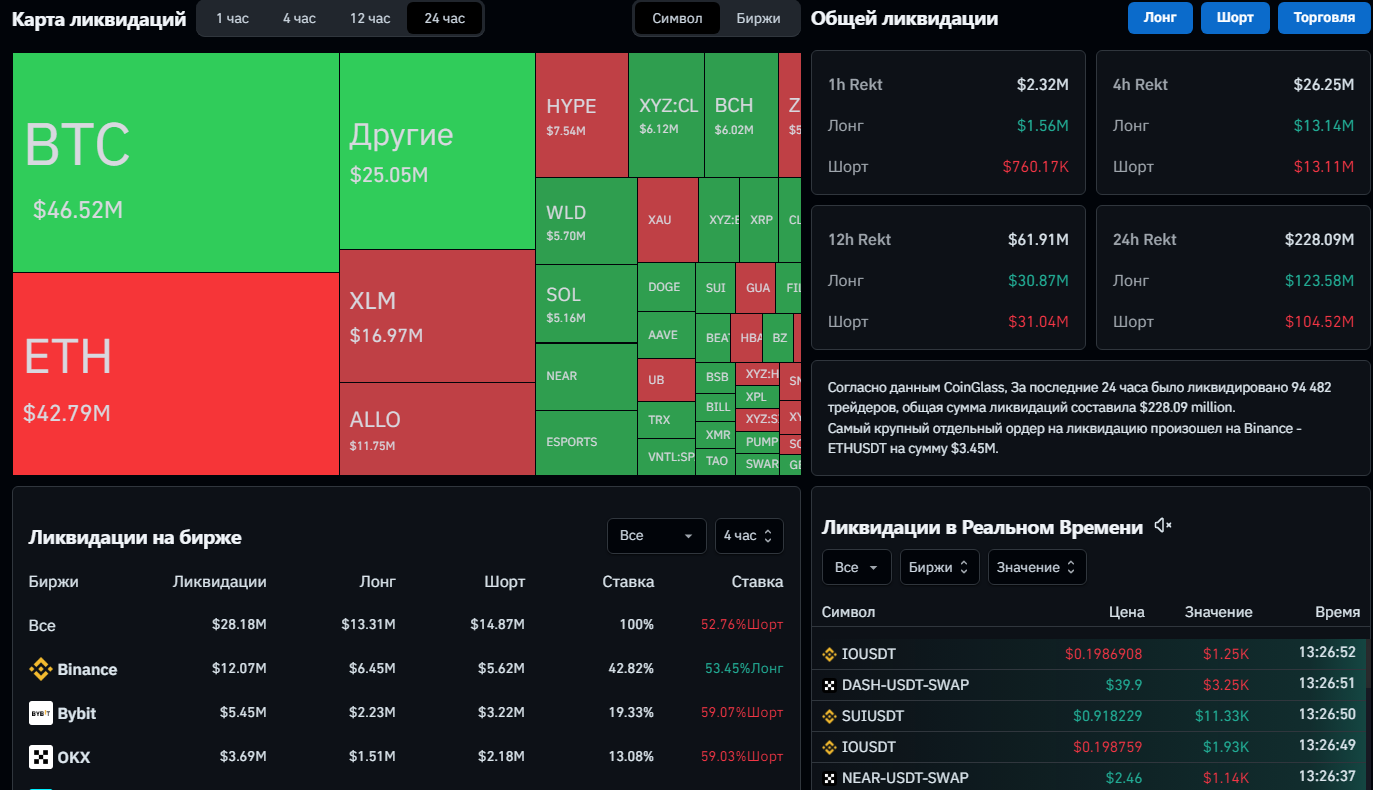Select the 24 час timeframe
The height and width of the screenshot is (790, 1373).
tap(444, 18)
